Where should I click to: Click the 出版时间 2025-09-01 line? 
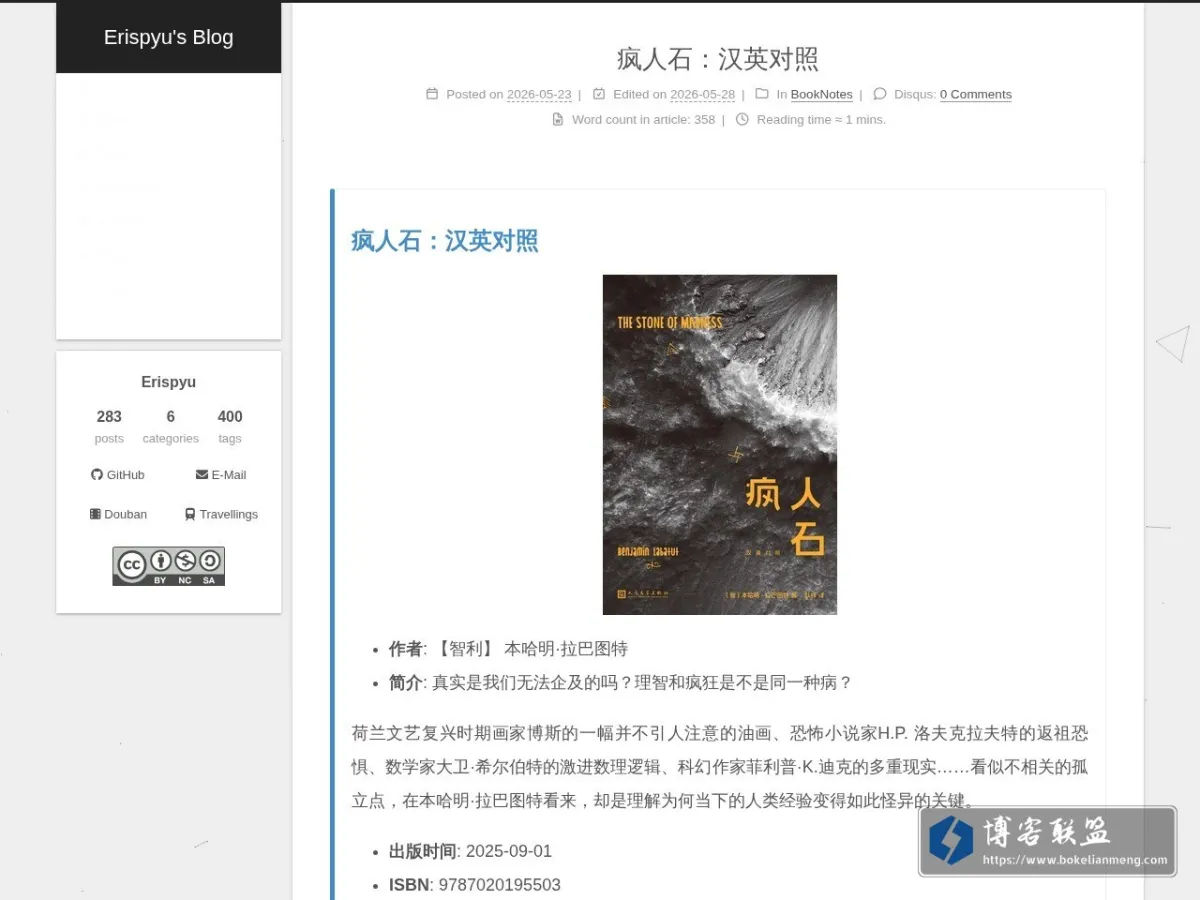pyautogui.click(x=470, y=851)
